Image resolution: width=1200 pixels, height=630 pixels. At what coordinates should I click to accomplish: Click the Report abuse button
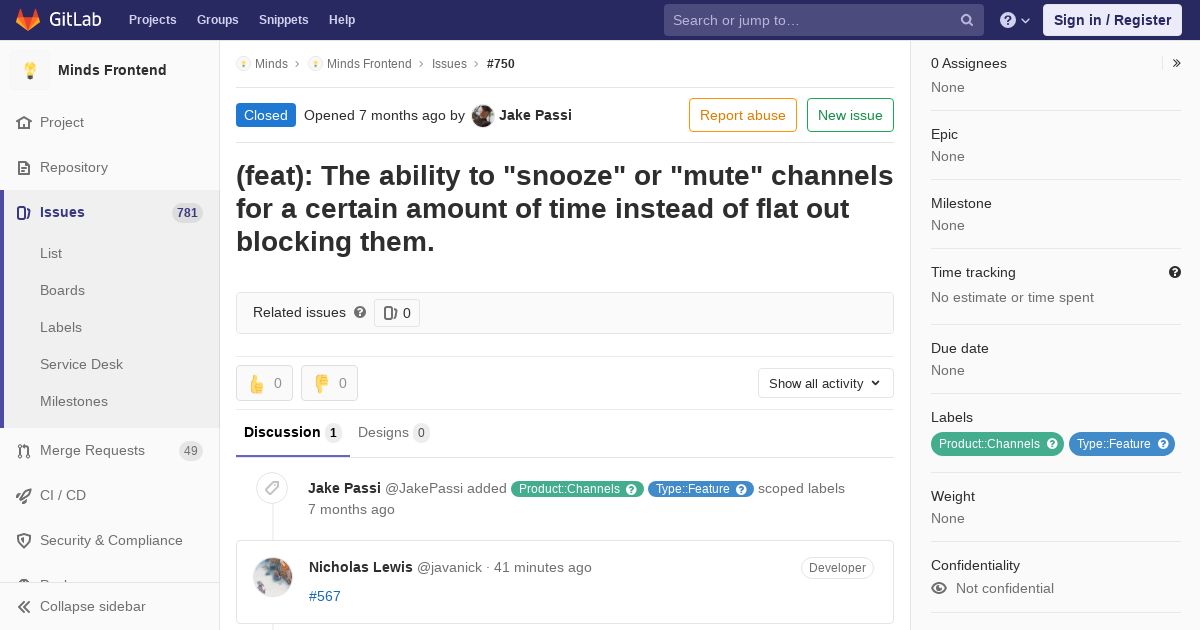pos(743,115)
